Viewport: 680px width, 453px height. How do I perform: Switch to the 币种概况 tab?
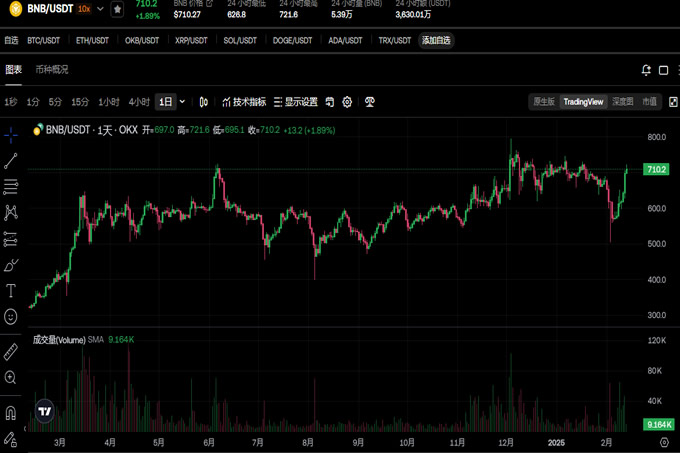pyautogui.click(x=52, y=70)
